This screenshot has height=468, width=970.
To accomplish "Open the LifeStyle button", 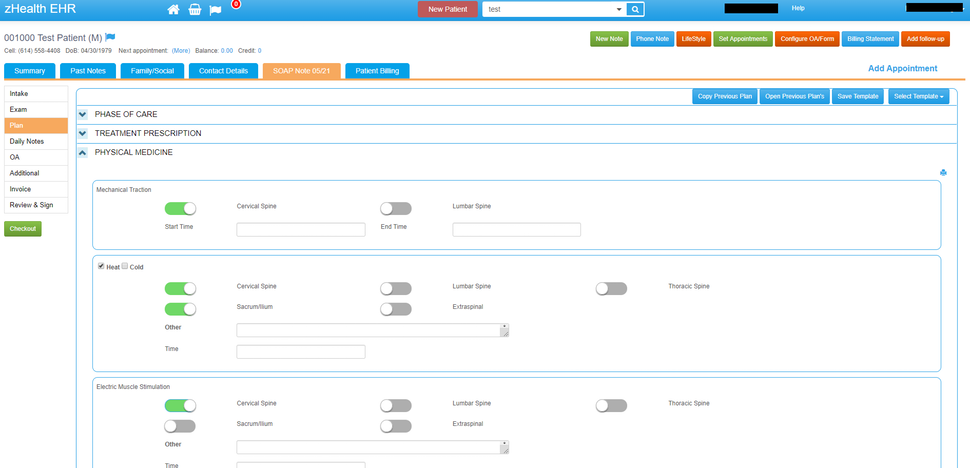I will point(693,39).
